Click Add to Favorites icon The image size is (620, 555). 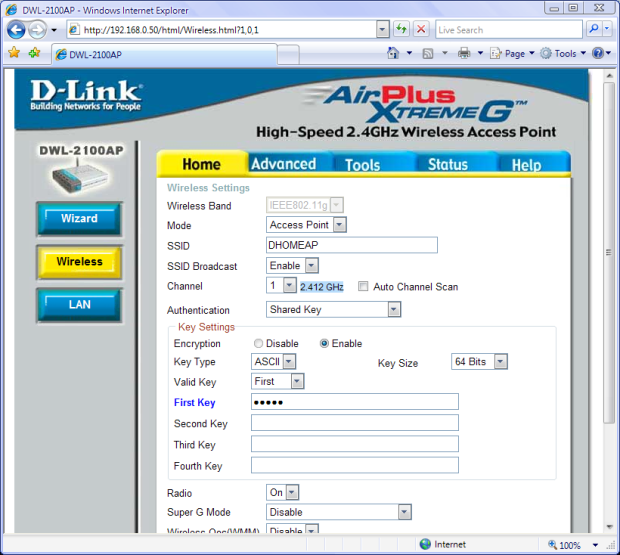tap(34, 53)
